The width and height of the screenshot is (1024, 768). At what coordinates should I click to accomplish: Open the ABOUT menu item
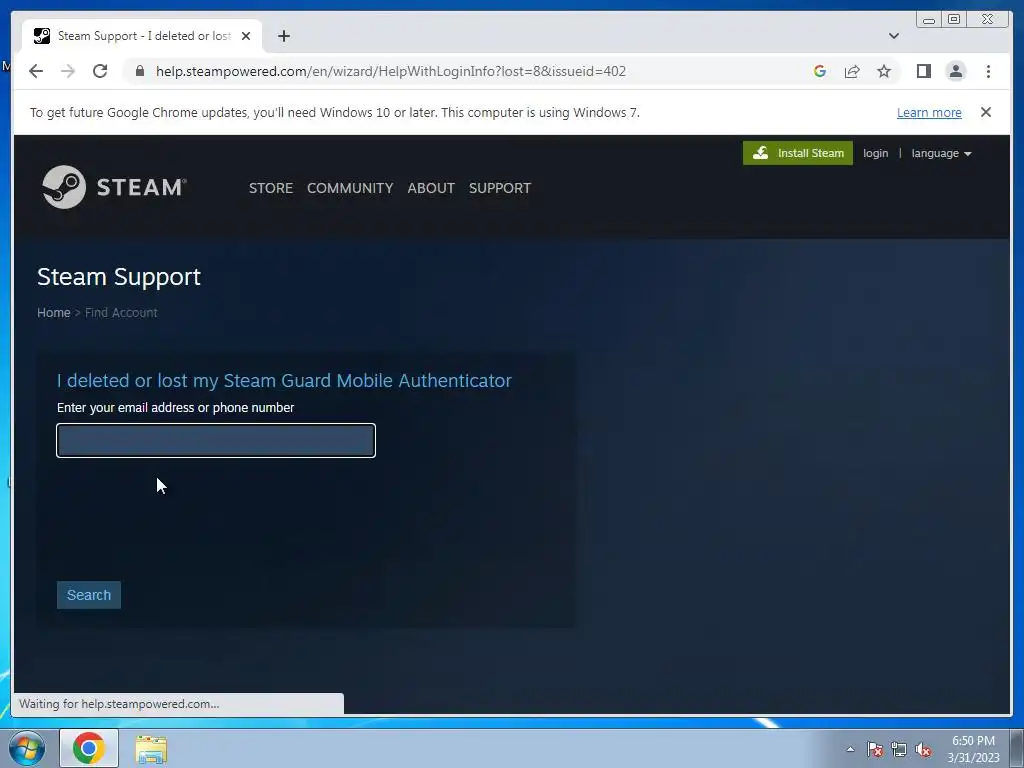[431, 188]
